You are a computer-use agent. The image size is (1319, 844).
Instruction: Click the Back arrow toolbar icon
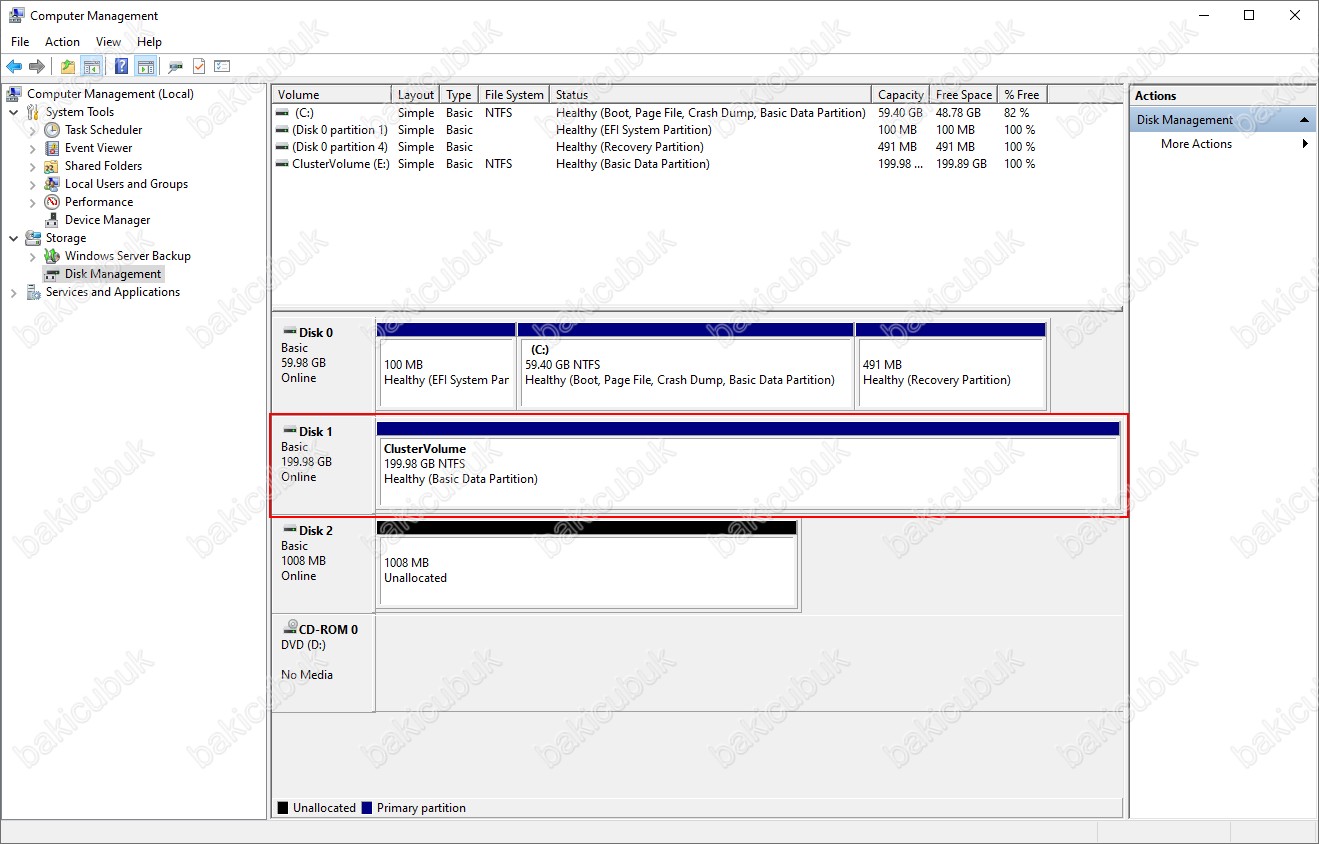(x=14, y=67)
